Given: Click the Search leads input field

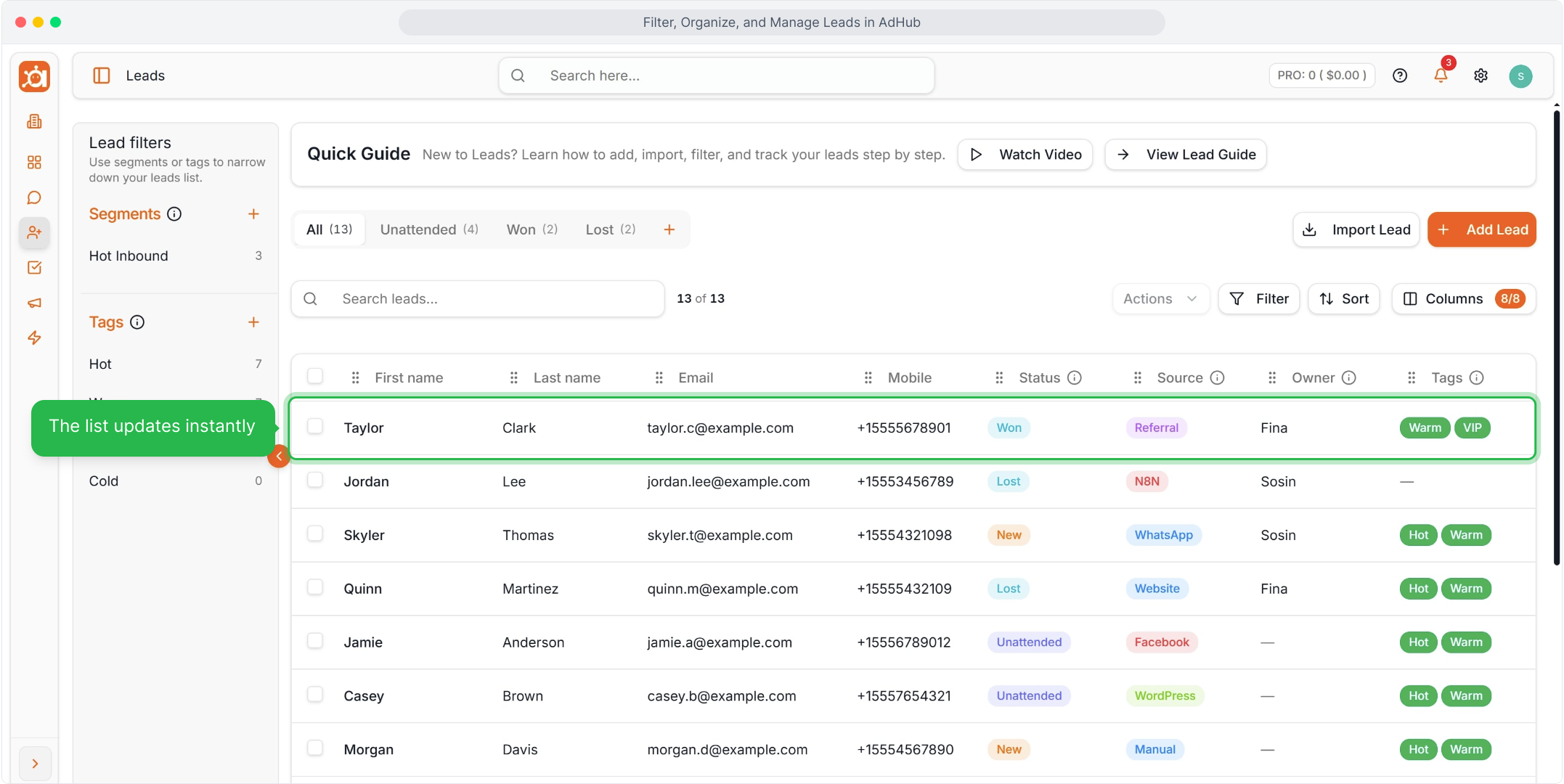Looking at the screenshot, I should [478, 299].
